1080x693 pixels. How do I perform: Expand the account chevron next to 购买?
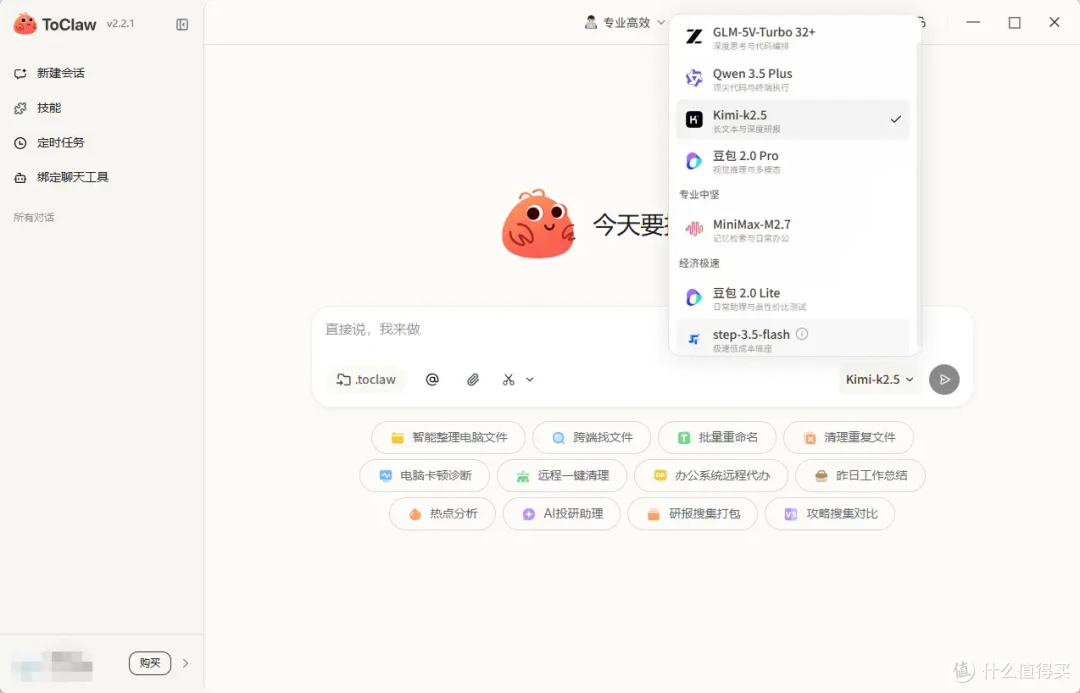pos(185,663)
